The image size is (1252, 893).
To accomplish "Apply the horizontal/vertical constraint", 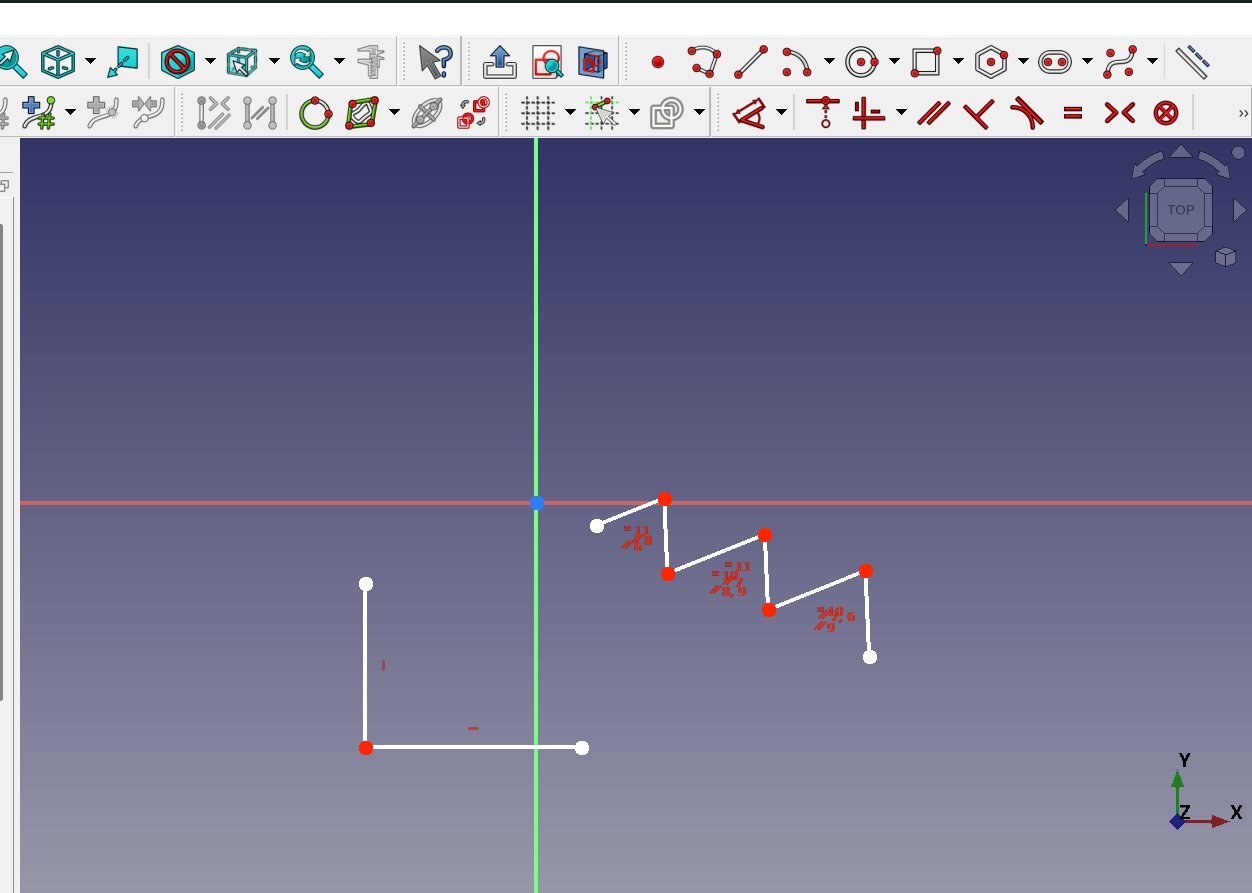I will pyautogui.click(x=869, y=113).
